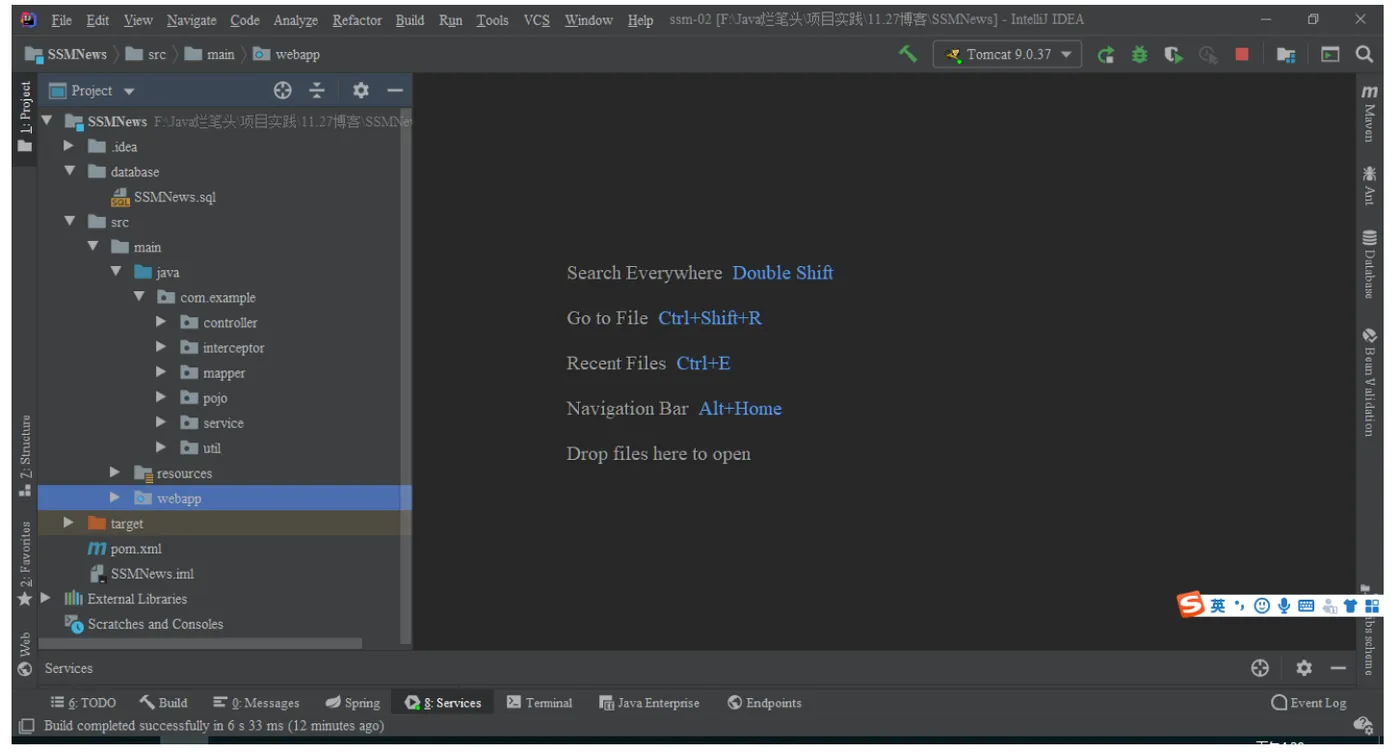This screenshot has width=1400, height=753.
Task: Expand the mapper package
Action: click(x=161, y=372)
